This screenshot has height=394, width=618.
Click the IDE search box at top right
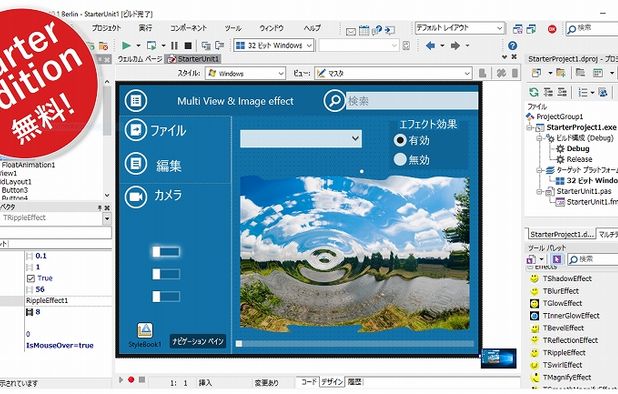(591, 28)
